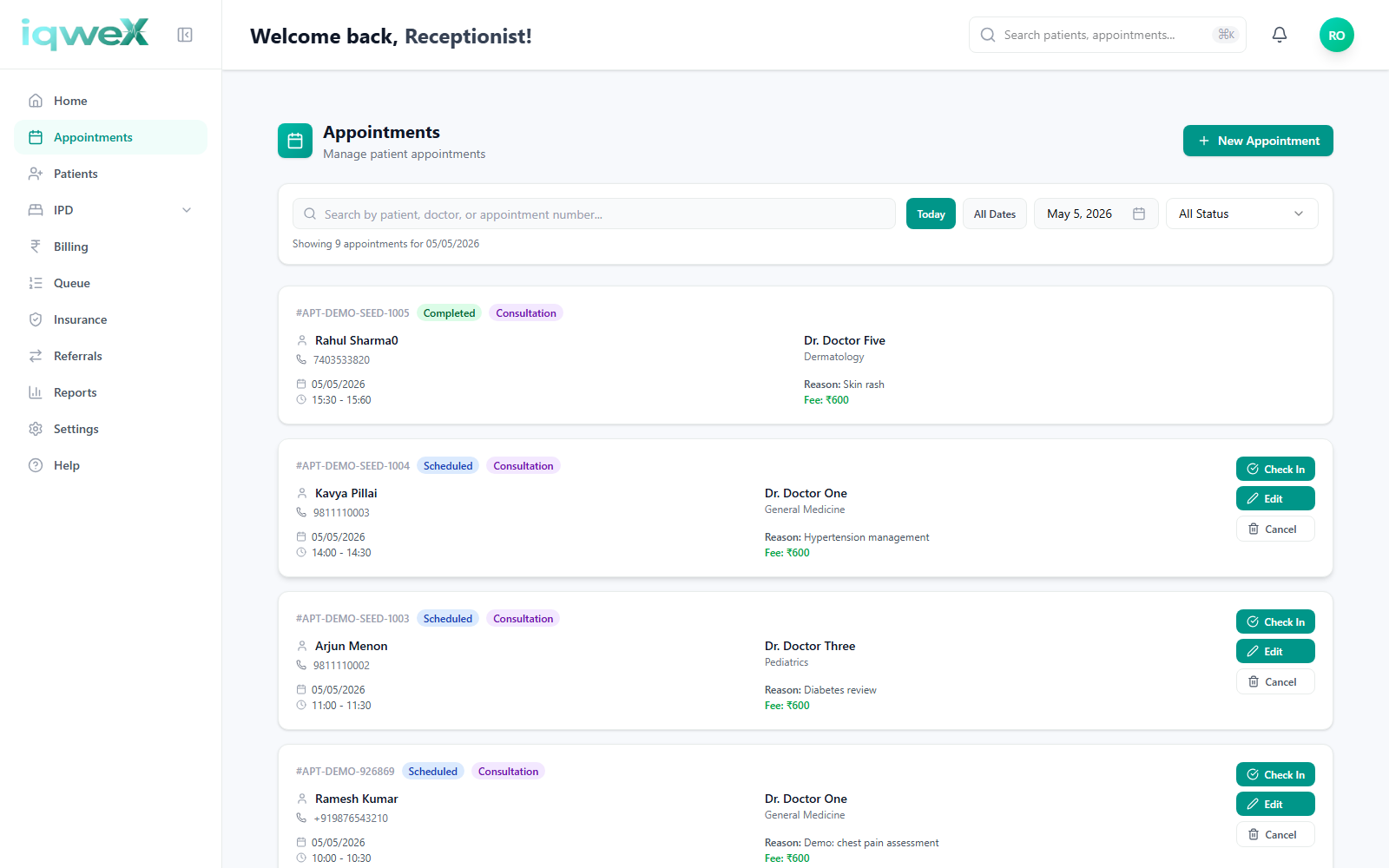Focus the appointment search field
The image size is (1389, 868).
click(594, 214)
